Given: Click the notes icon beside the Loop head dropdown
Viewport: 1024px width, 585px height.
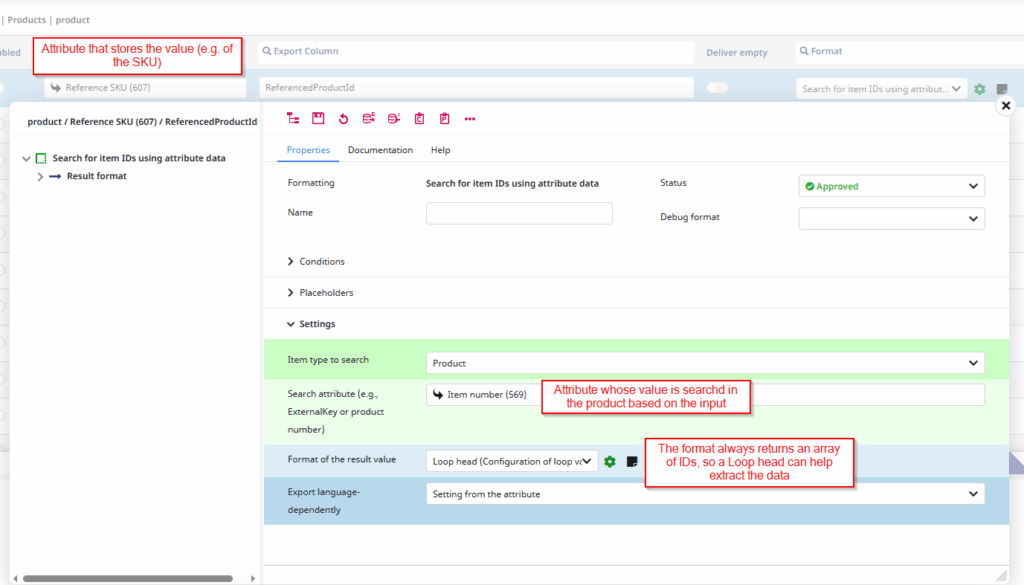Looking at the screenshot, I should [x=632, y=461].
